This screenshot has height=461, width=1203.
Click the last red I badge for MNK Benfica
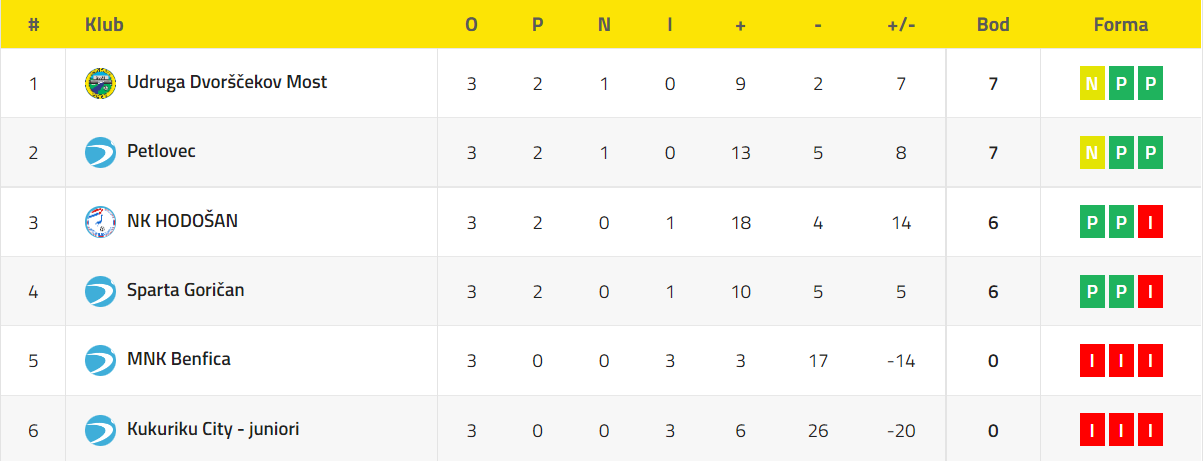pos(1151,361)
